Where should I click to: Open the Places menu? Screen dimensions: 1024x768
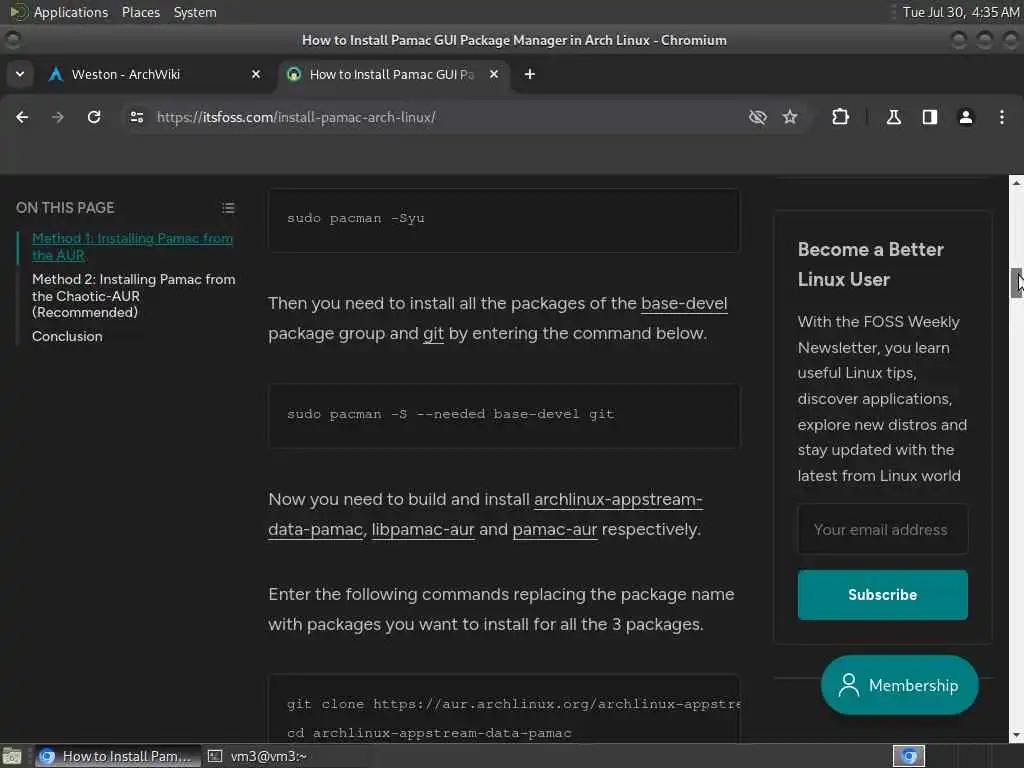(x=140, y=12)
